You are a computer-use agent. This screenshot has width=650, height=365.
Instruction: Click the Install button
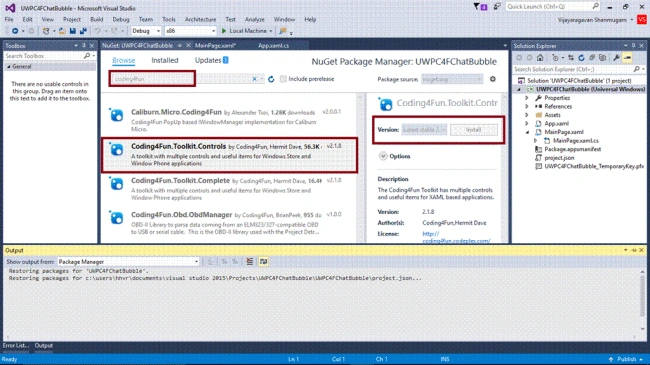point(474,130)
